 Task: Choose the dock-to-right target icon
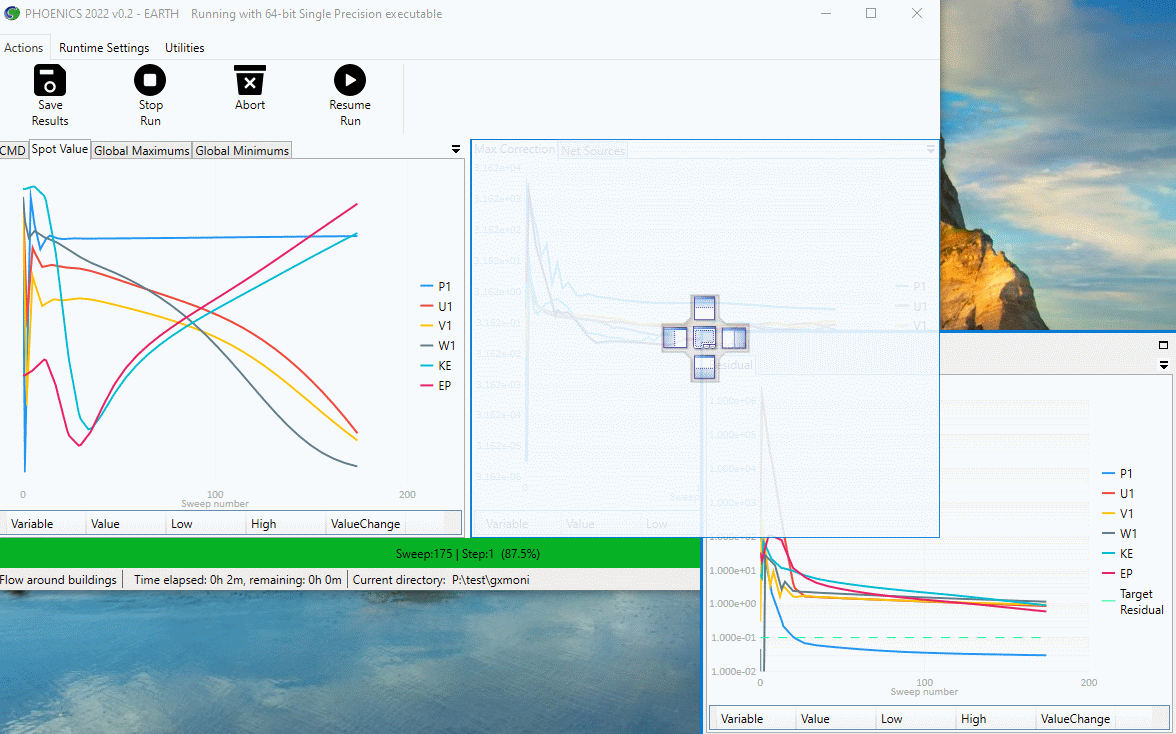pos(734,338)
